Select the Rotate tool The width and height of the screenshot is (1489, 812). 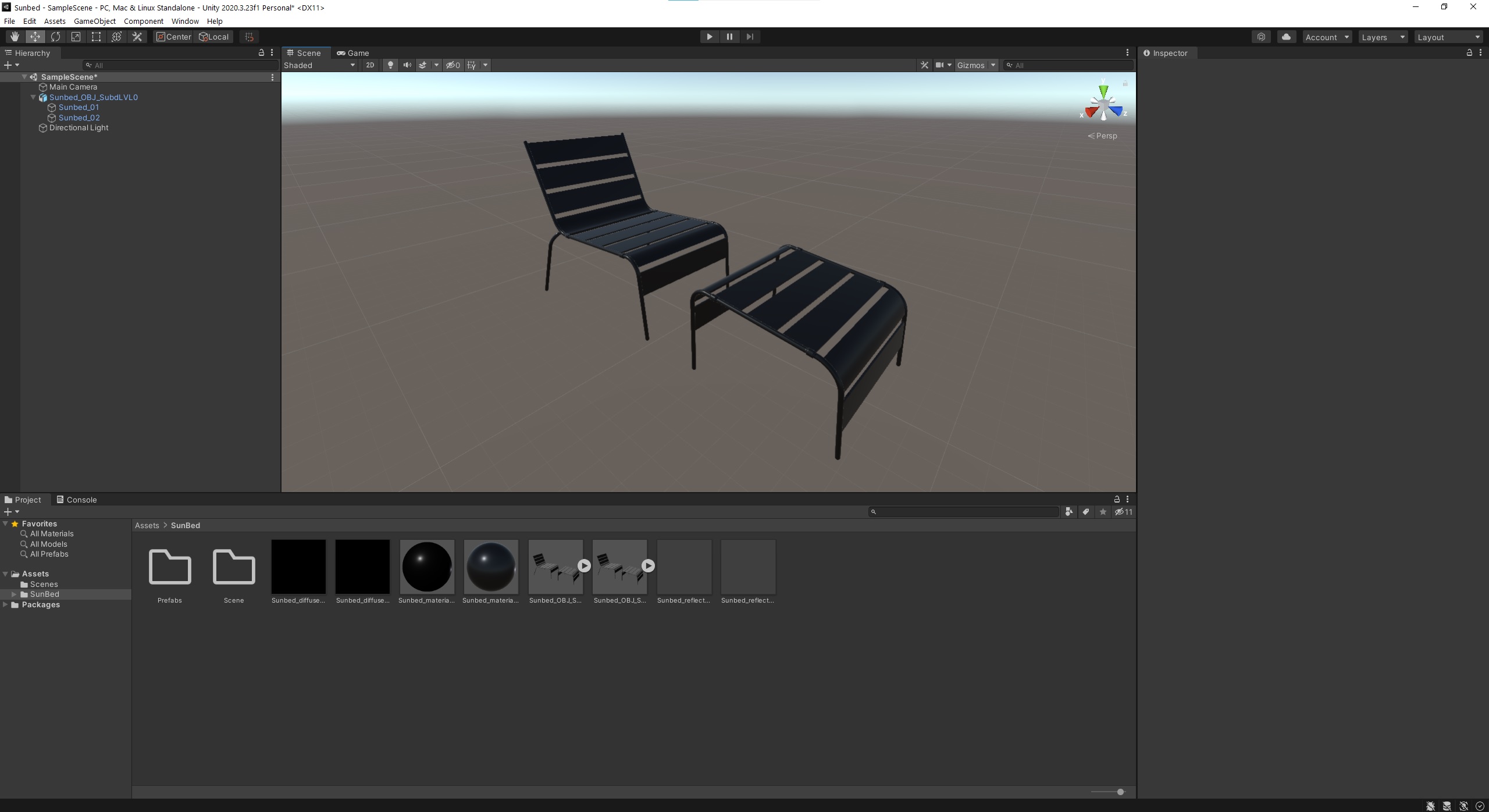55,37
